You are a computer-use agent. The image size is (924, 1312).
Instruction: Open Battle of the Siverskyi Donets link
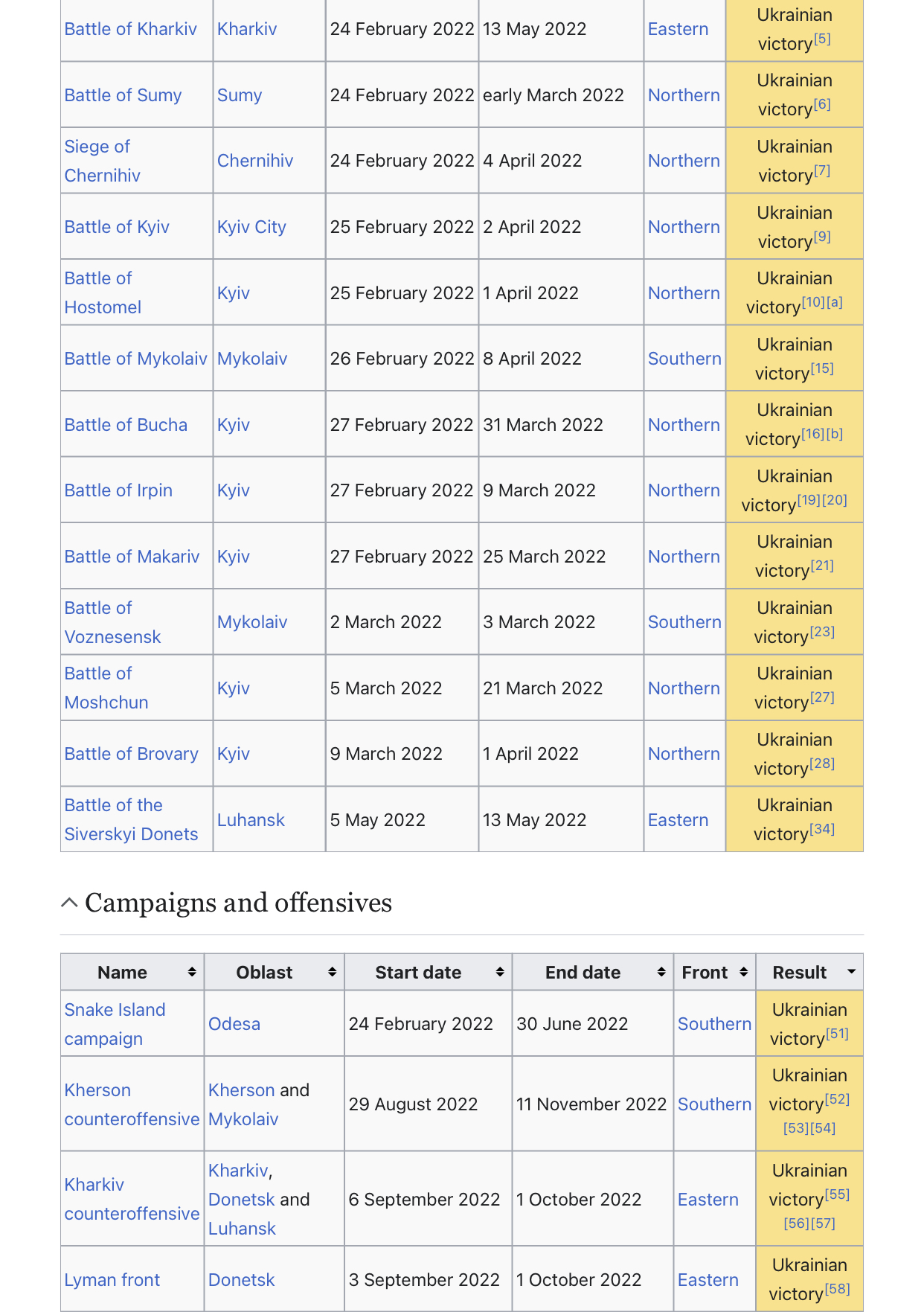(131, 819)
